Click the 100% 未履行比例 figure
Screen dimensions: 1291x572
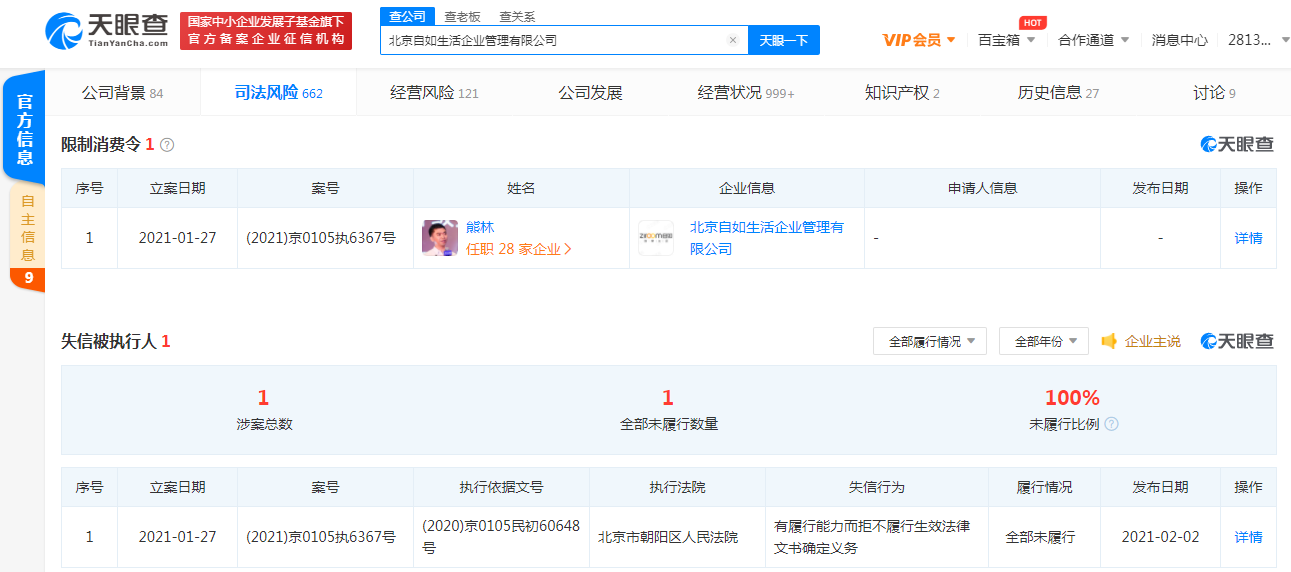(1072, 398)
